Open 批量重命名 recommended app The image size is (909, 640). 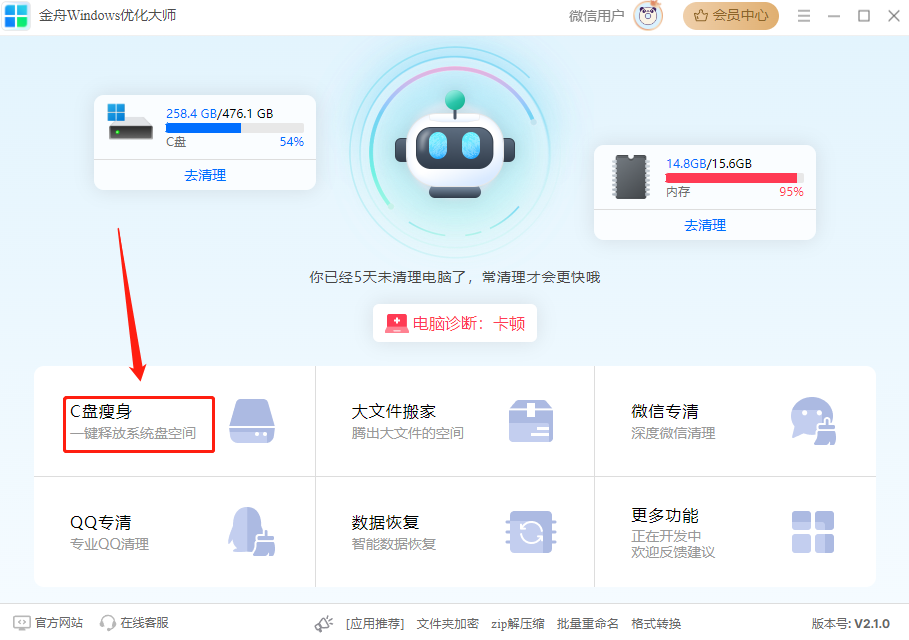coord(587,623)
